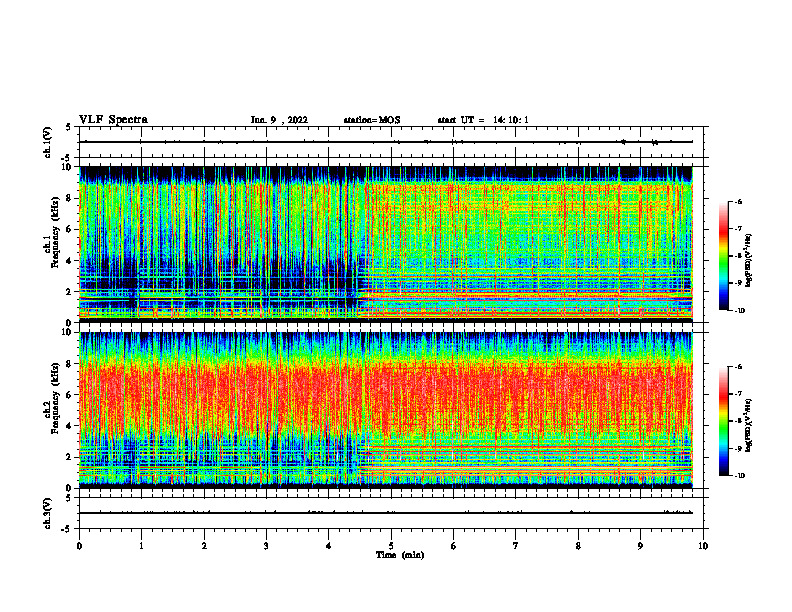Select the "Time (min)" x-axis label
The width and height of the screenshot is (792, 612).
(x=400, y=555)
